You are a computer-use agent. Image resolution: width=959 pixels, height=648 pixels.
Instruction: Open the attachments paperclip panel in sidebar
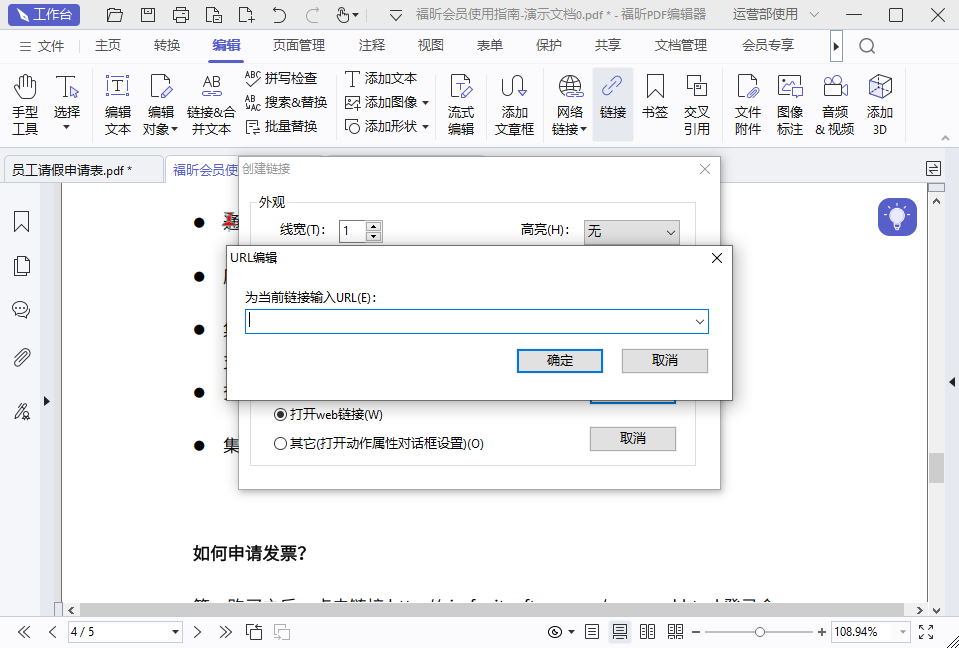click(21, 358)
